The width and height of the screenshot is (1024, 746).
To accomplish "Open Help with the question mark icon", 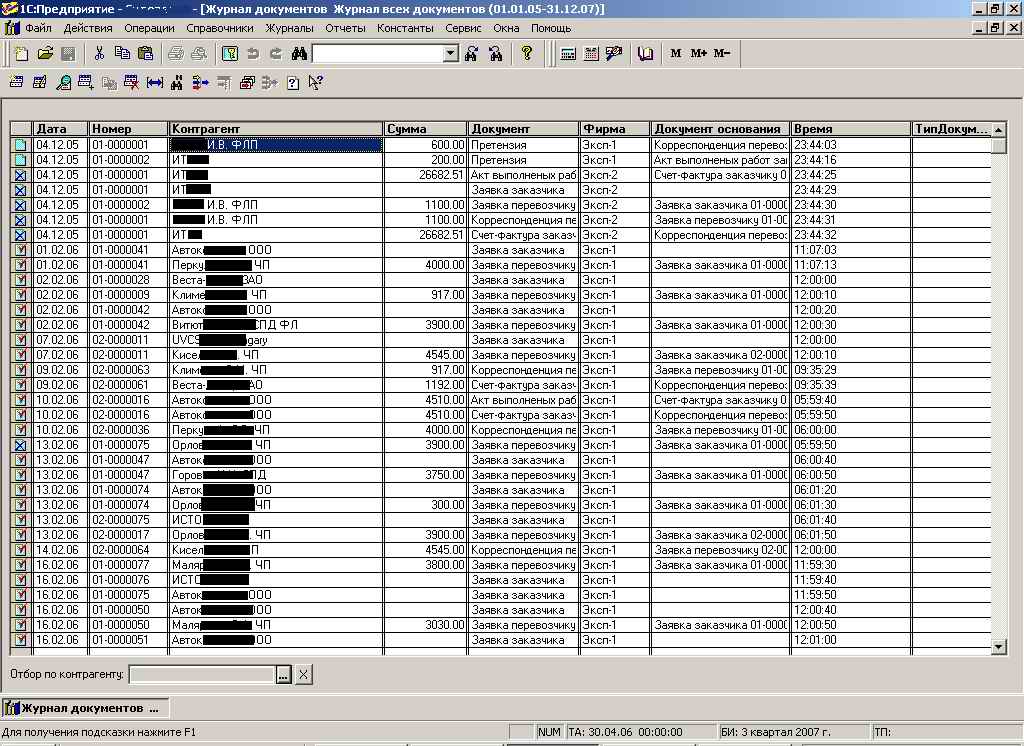I will tap(527, 54).
